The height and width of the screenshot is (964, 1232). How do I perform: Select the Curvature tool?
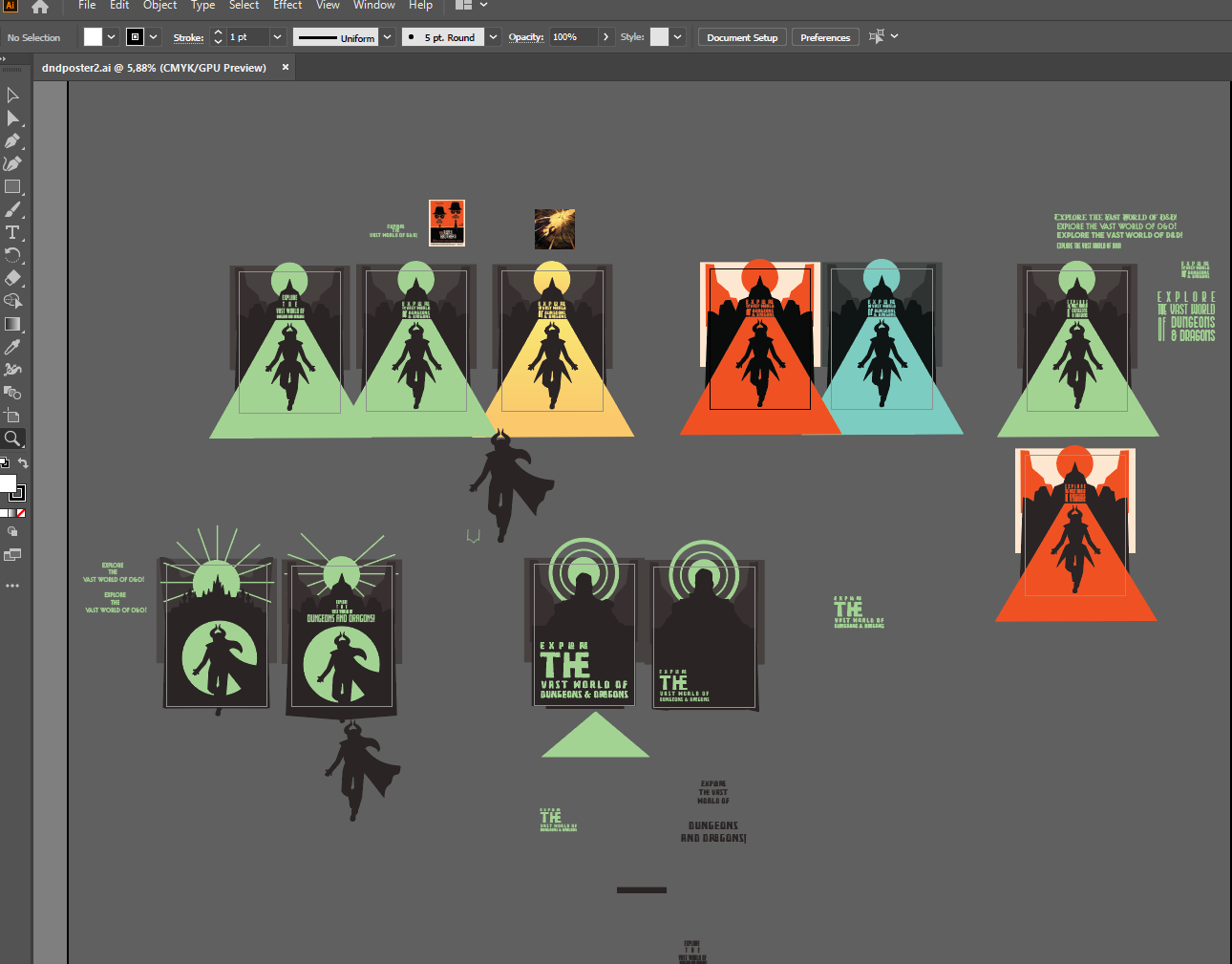12,163
